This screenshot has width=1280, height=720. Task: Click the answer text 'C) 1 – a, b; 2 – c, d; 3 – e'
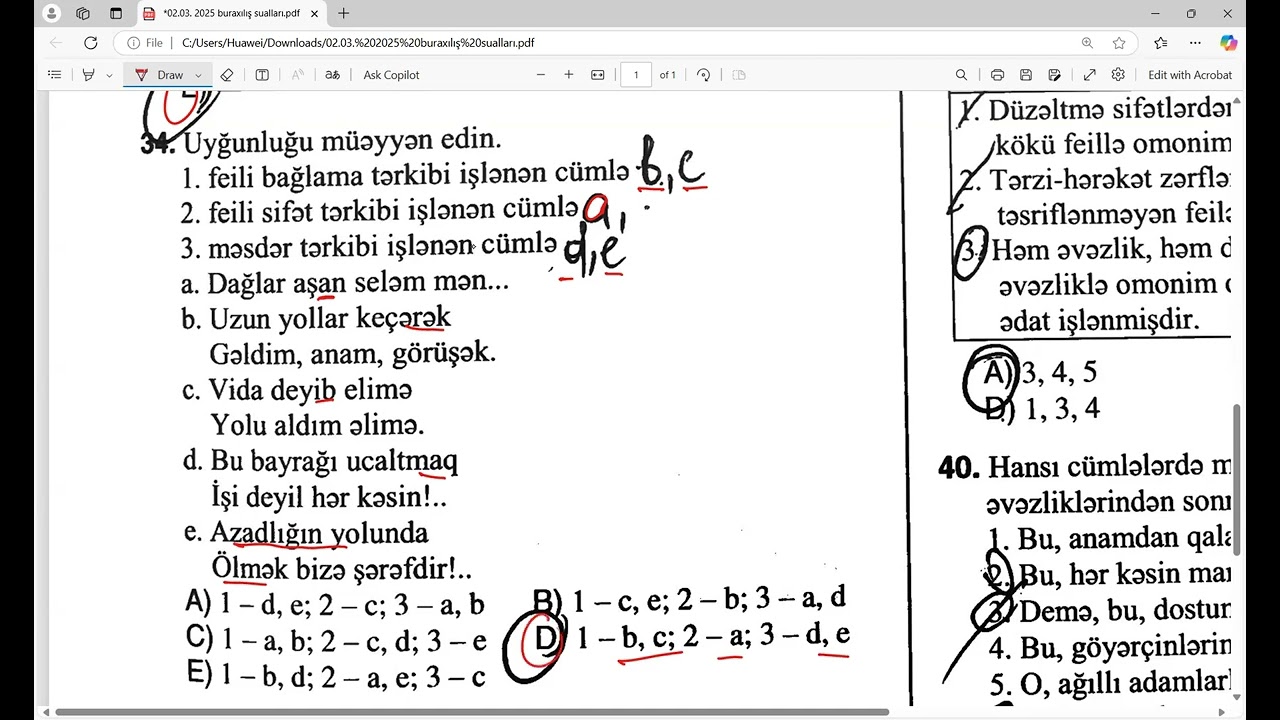point(337,639)
